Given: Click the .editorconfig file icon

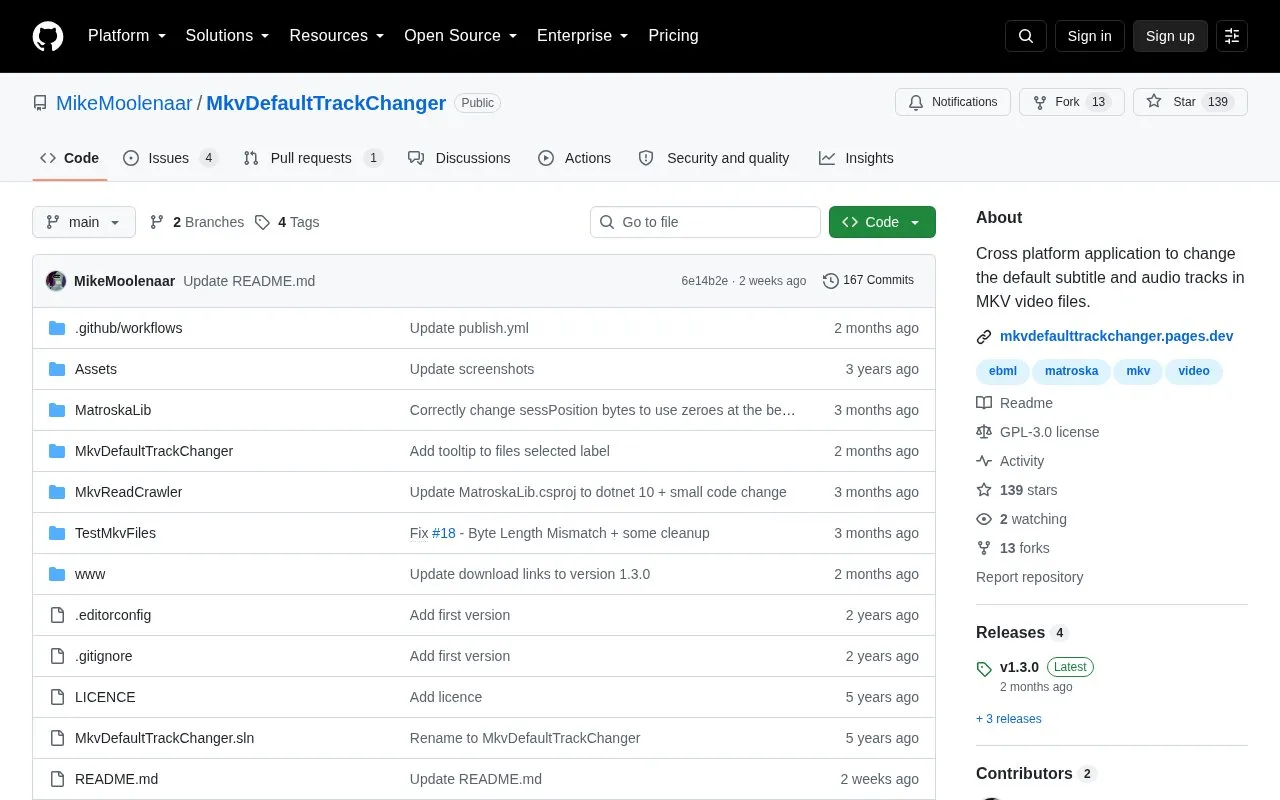Looking at the screenshot, I should coord(57,615).
